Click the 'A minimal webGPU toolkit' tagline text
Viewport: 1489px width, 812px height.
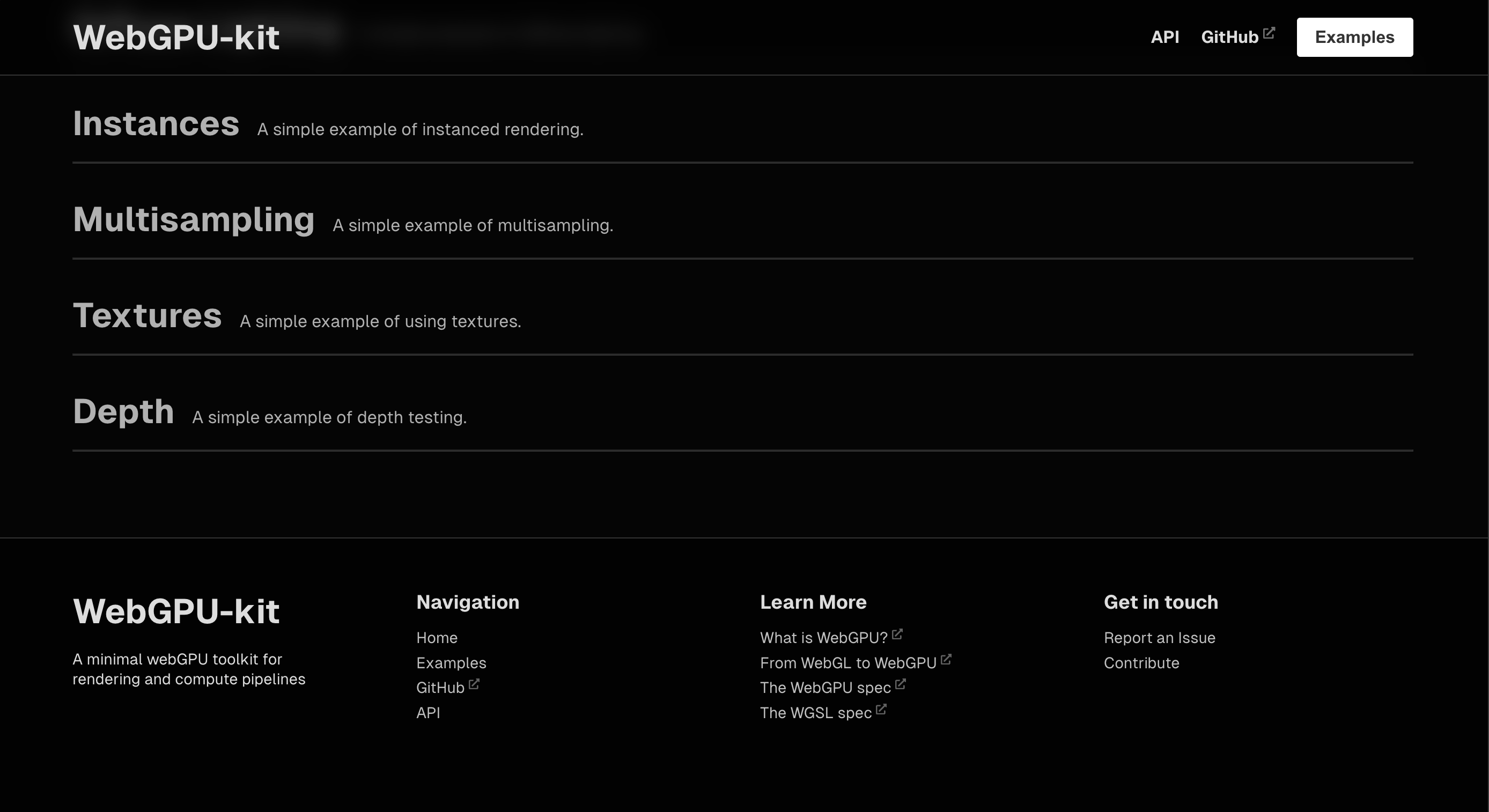[x=189, y=669]
